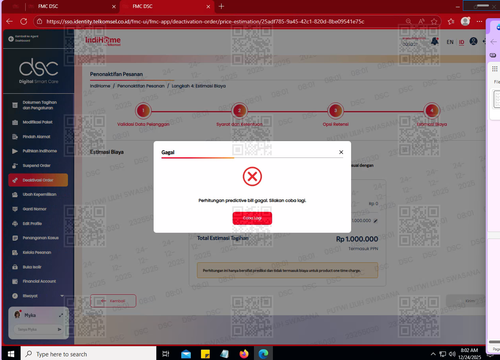This screenshot has width=500, height=360.
Task: Open a new browser tab
Action: (221, 6)
